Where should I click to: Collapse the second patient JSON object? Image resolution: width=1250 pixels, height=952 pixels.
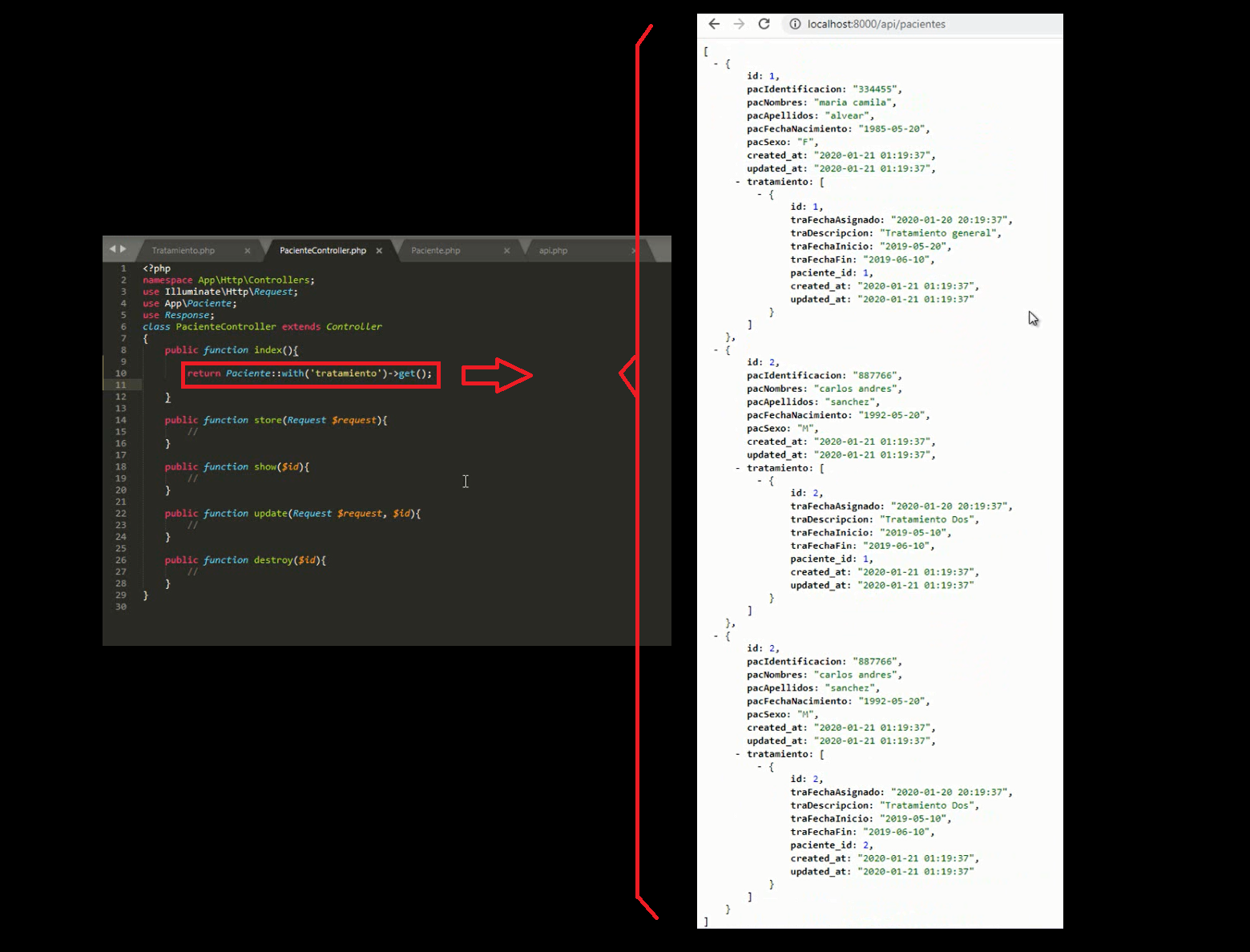coord(716,350)
